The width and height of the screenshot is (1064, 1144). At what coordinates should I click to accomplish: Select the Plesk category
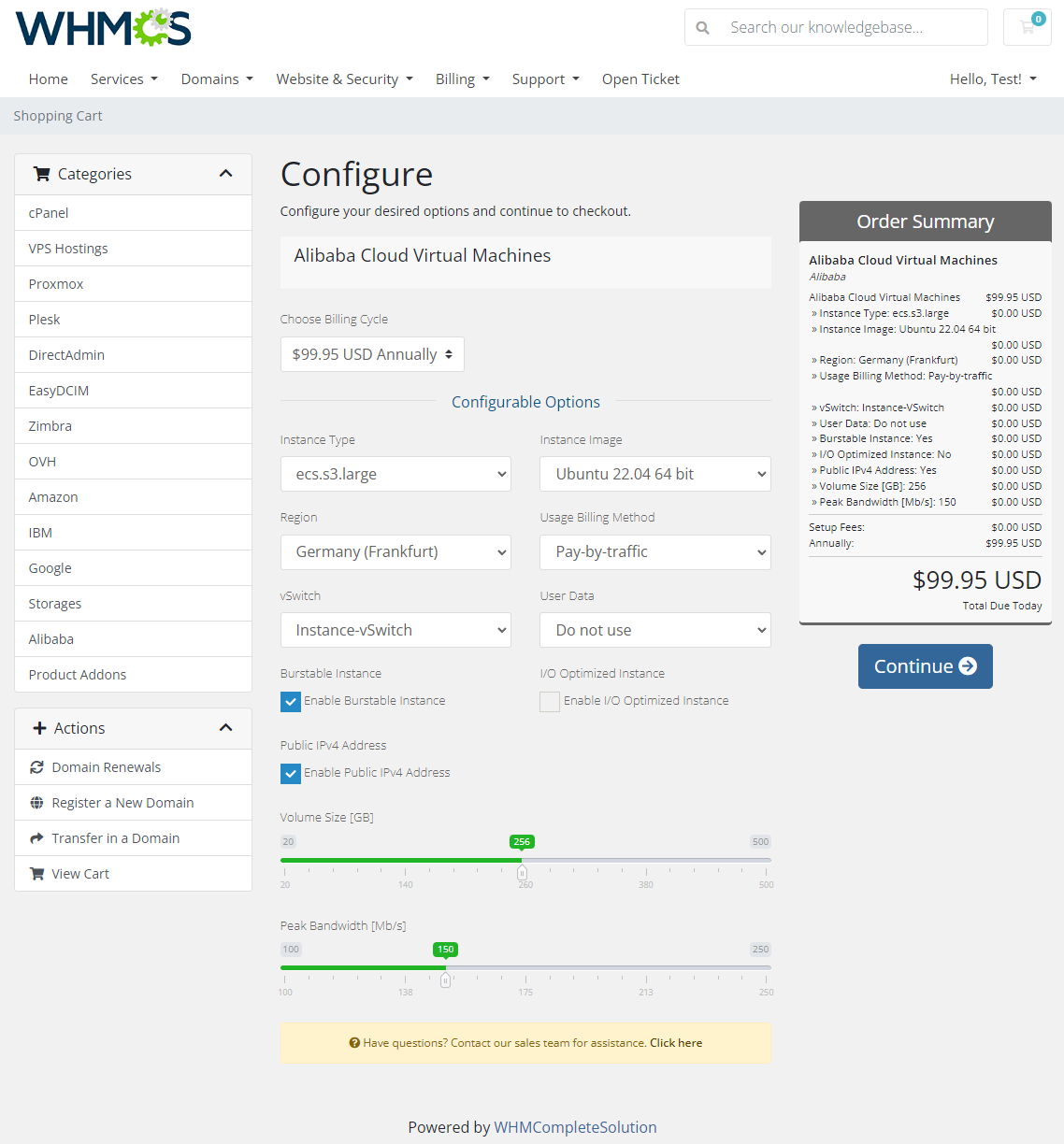click(134, 320)
